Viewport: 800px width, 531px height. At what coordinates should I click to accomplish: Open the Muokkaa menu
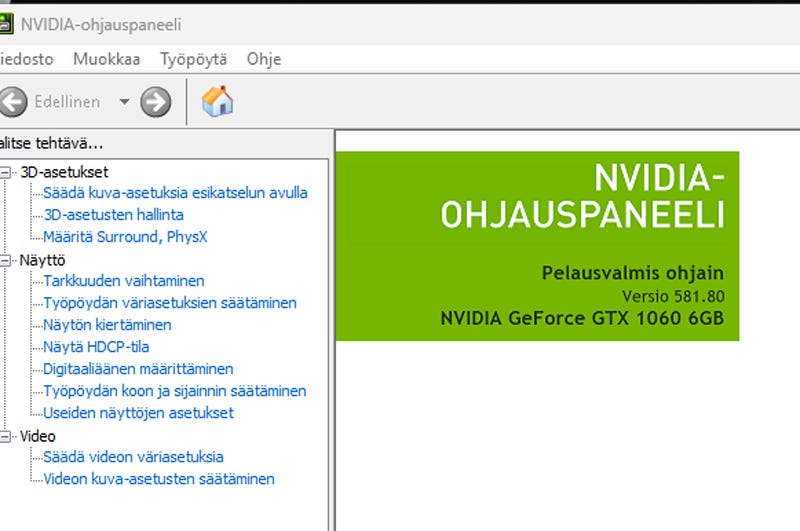click(107, 59)
